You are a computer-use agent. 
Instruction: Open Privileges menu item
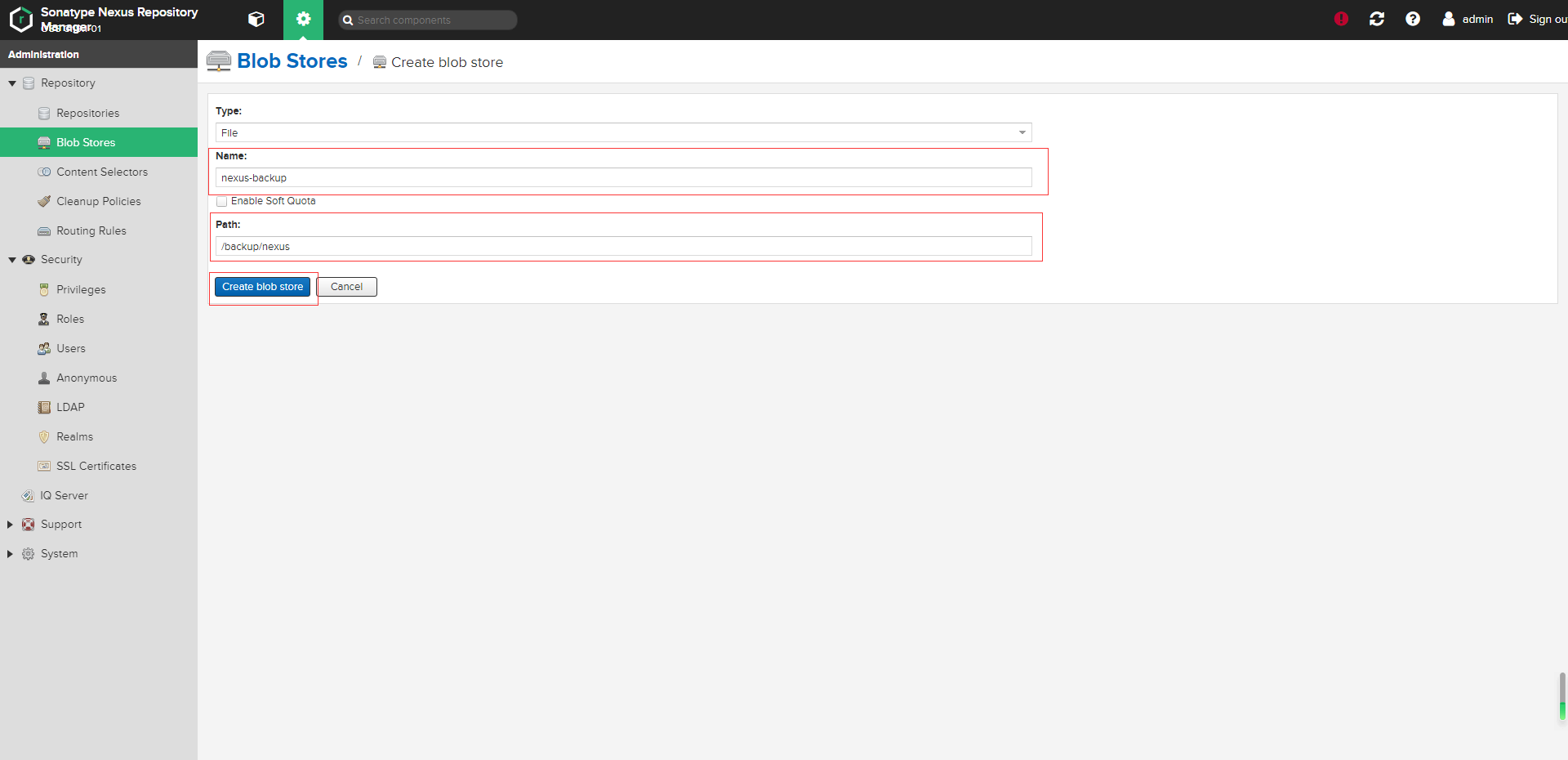(x=99, y=289)
